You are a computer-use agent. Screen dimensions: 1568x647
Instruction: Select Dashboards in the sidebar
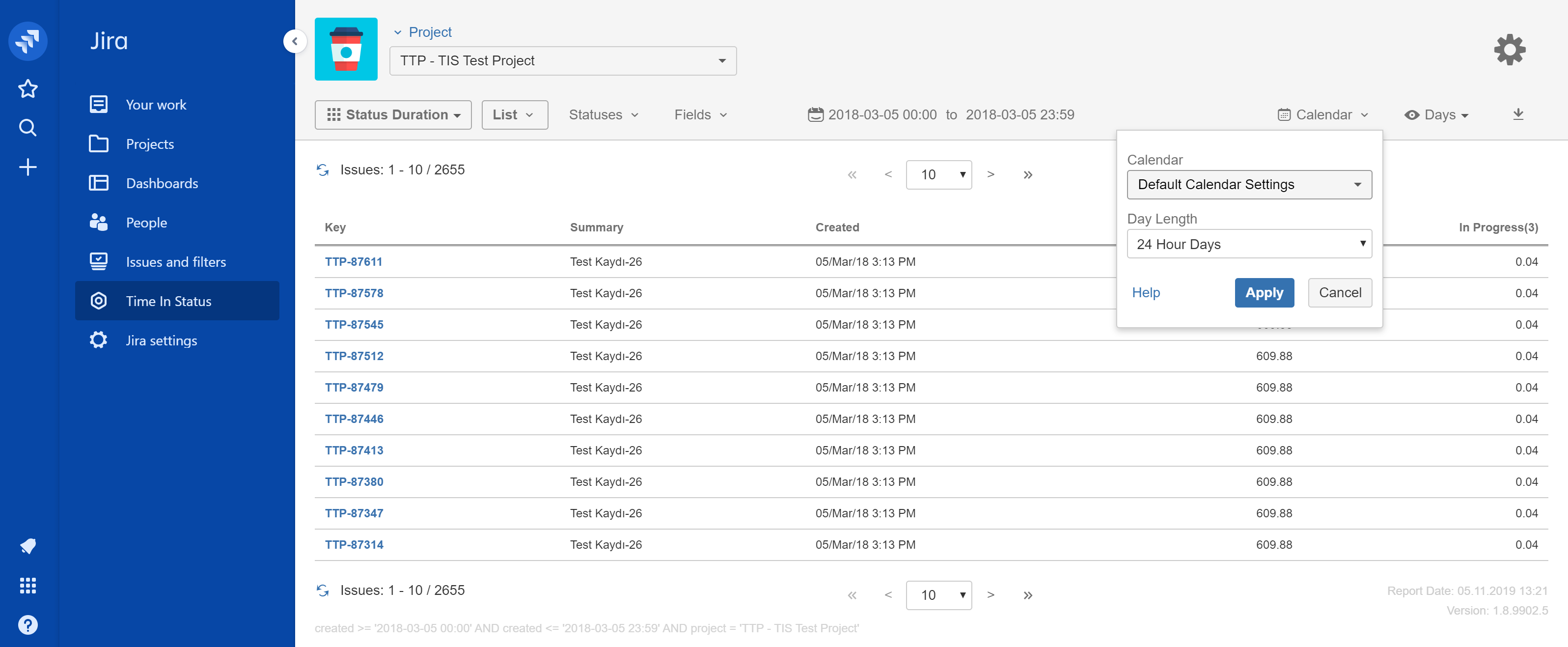162,183
